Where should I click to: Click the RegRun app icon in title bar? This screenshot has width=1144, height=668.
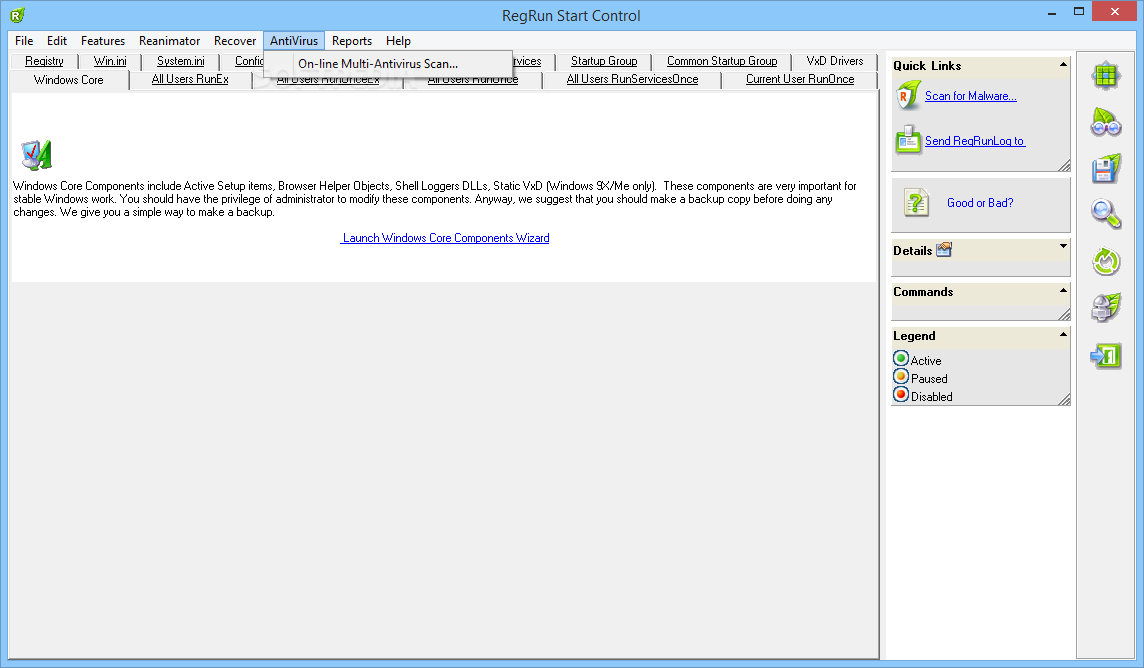tap(18, 15)
